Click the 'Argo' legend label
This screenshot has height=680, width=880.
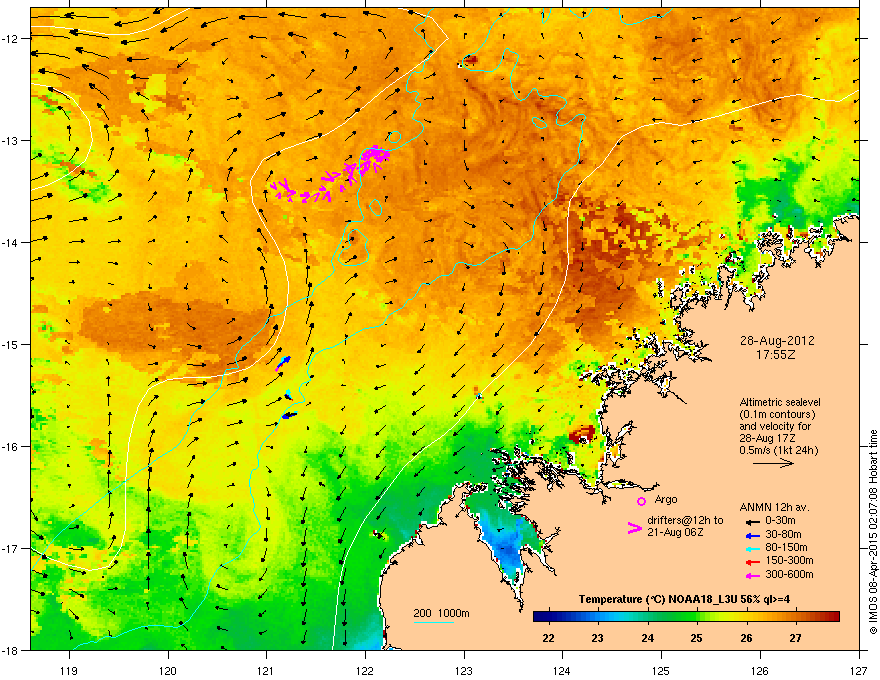tap(666, 500)
